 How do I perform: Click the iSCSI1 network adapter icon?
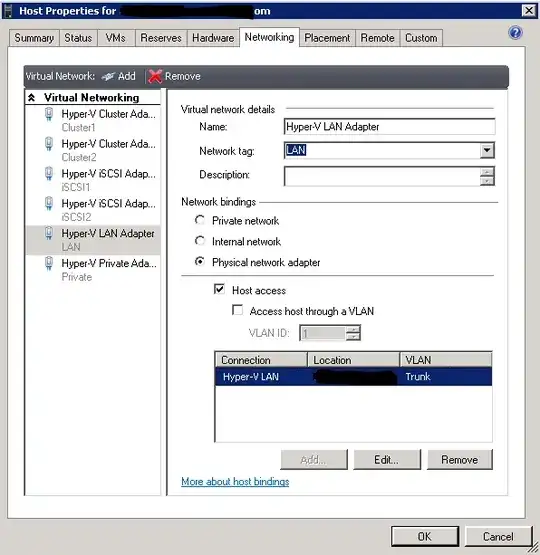(x=49, y=174)
